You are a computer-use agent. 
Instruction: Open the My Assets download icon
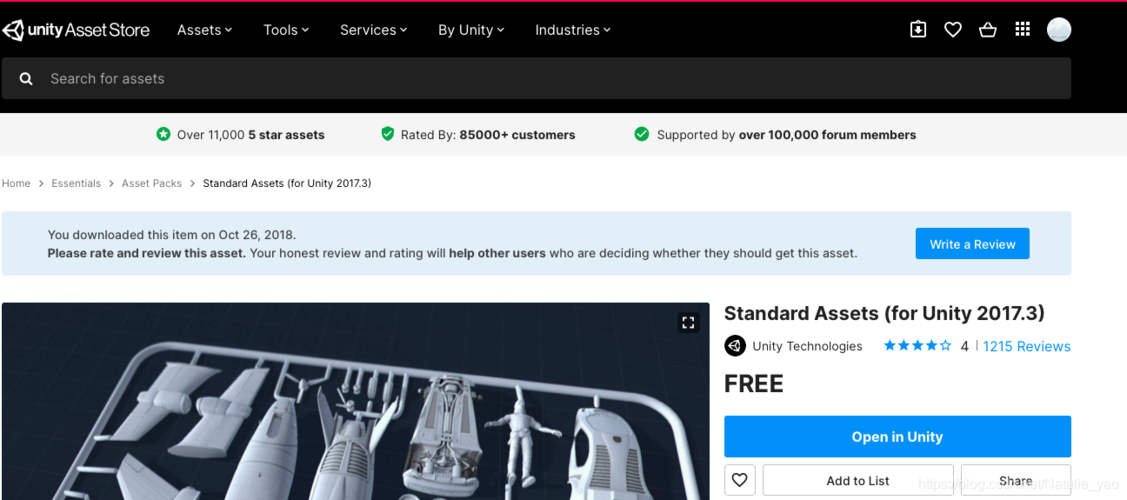coord(918,29)
